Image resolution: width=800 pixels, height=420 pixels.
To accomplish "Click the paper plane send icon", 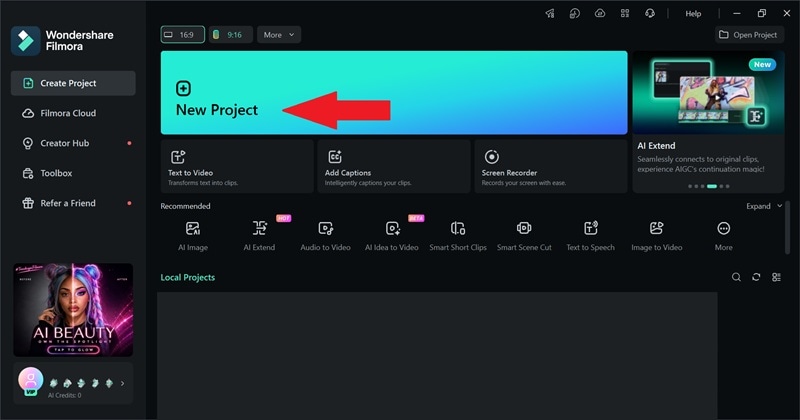I will coord(550,14).
